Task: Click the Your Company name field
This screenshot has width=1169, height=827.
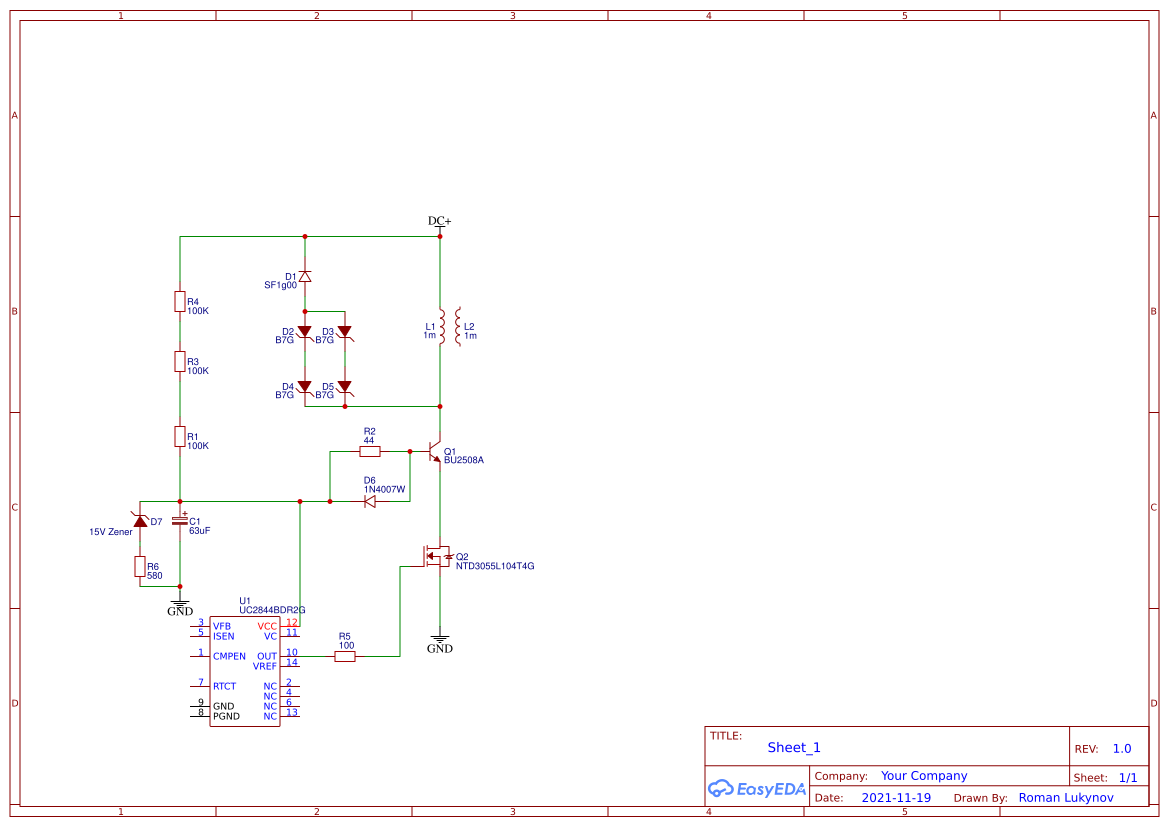Action: click(x=923, y=775)
